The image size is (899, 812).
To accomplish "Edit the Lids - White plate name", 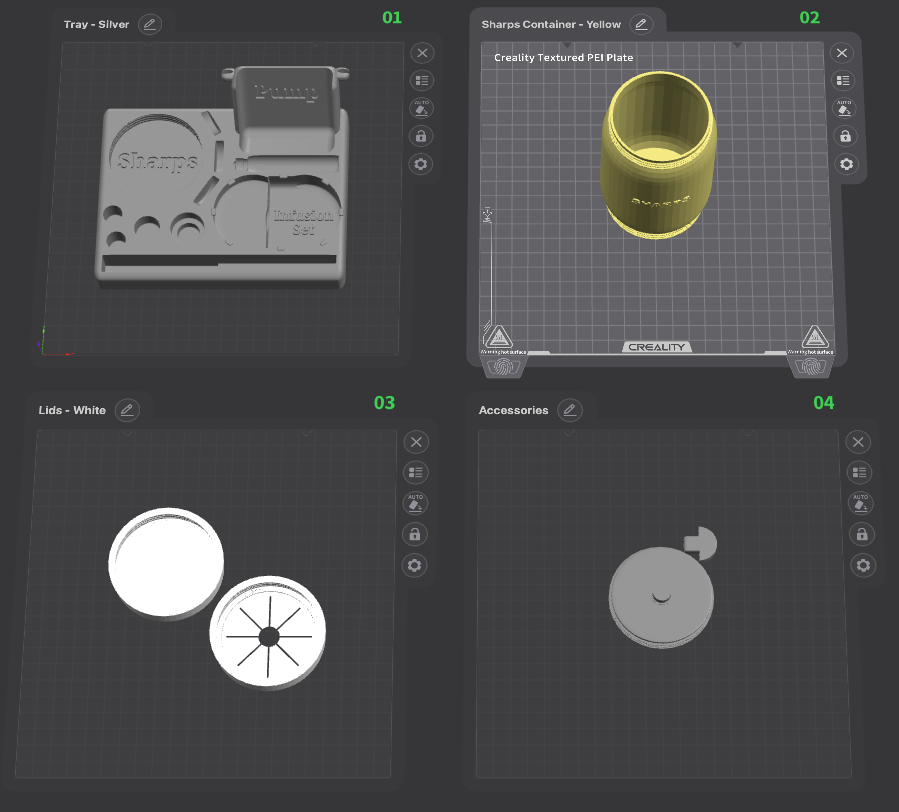I will (126, 410).
